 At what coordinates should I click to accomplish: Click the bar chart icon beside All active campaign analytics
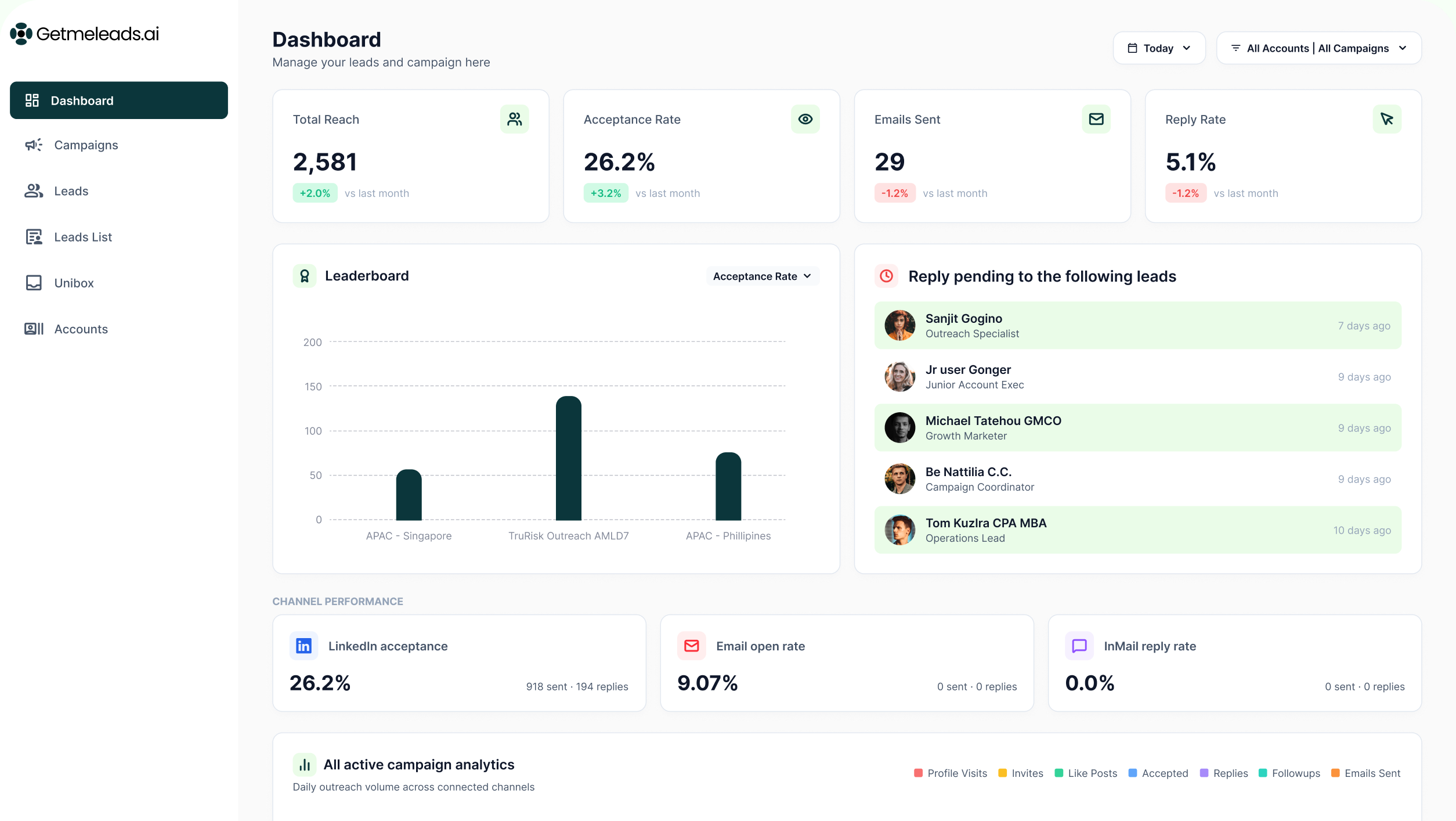[305, 765]
